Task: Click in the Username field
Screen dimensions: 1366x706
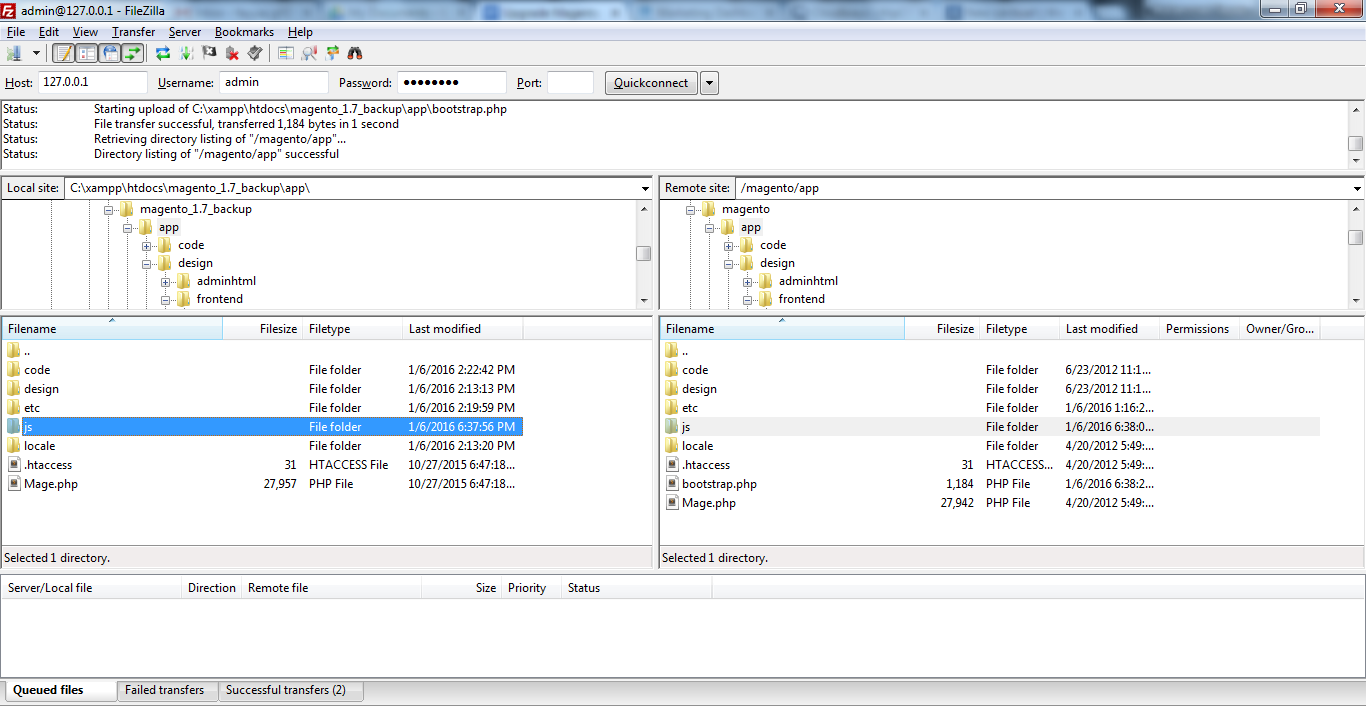Action: [274, 83]
